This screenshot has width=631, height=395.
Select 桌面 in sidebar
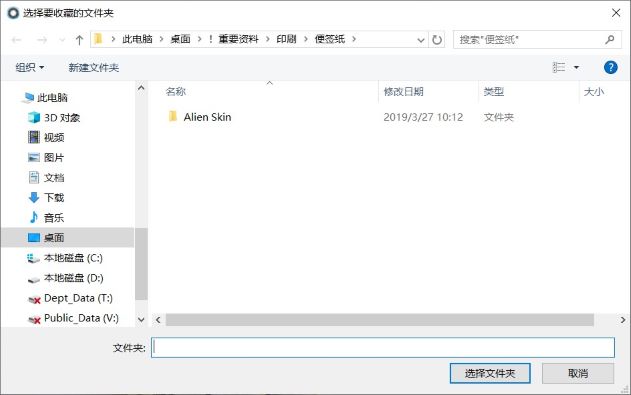pos(68,237)
